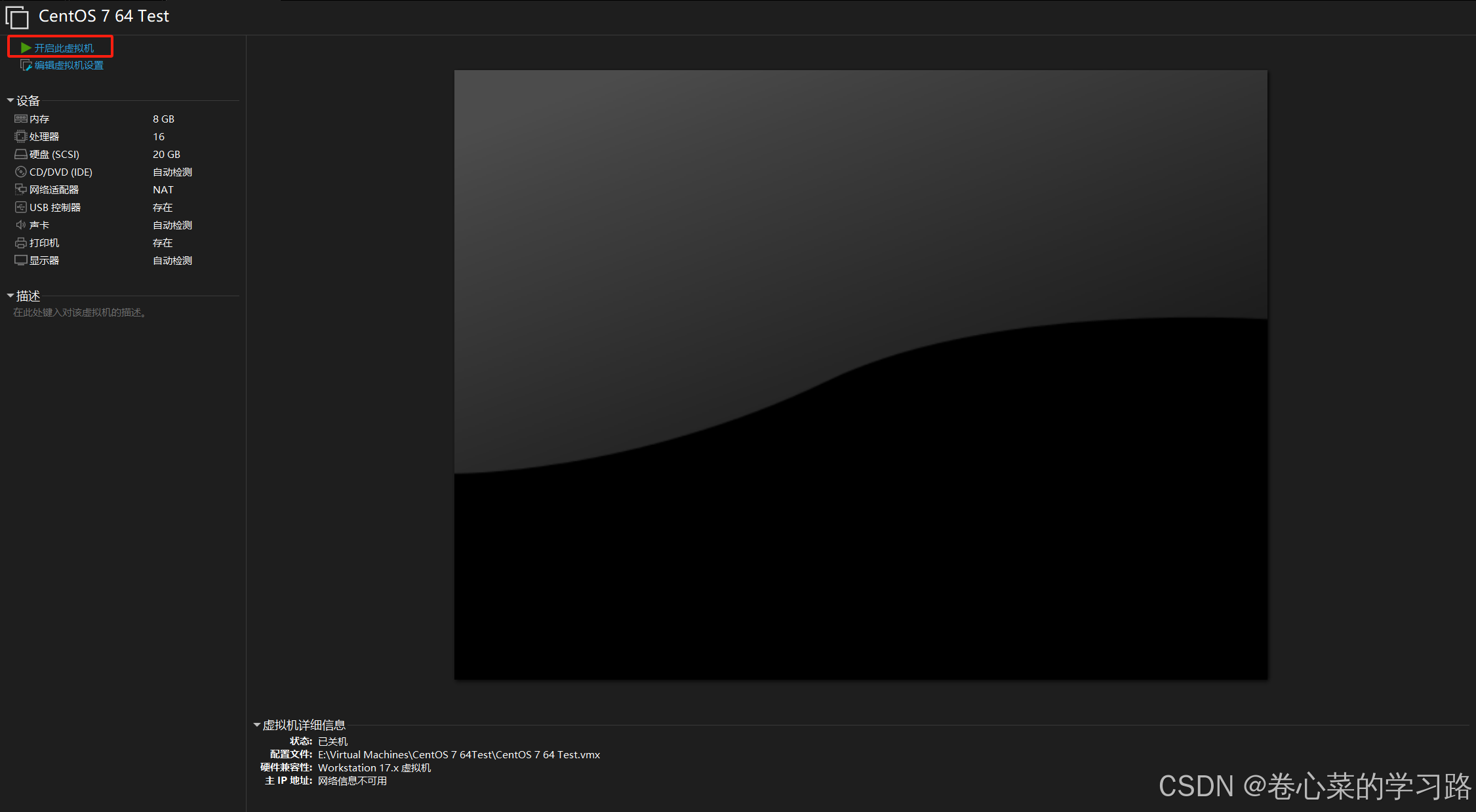
Task: Collapse the 设备 devices section
Action: tap(10, 100)
